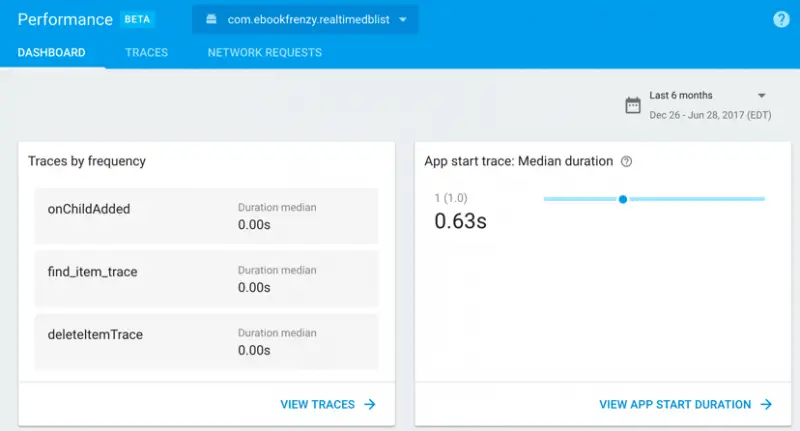Open the Network Requests tab
The image size is (800, 431).
[264, 52]
